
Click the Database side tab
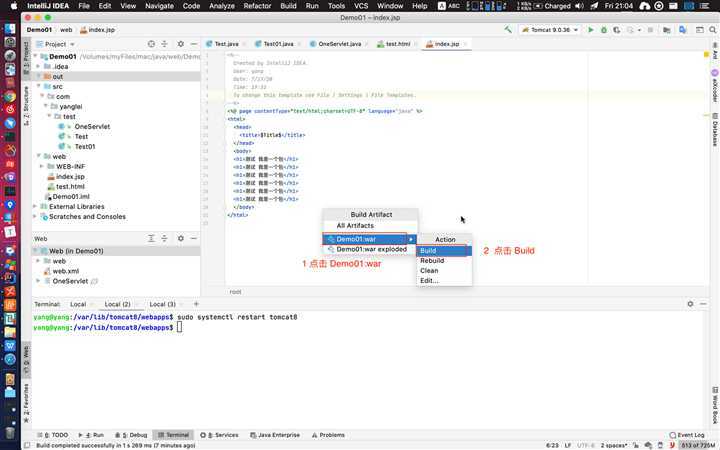point(715,131)
